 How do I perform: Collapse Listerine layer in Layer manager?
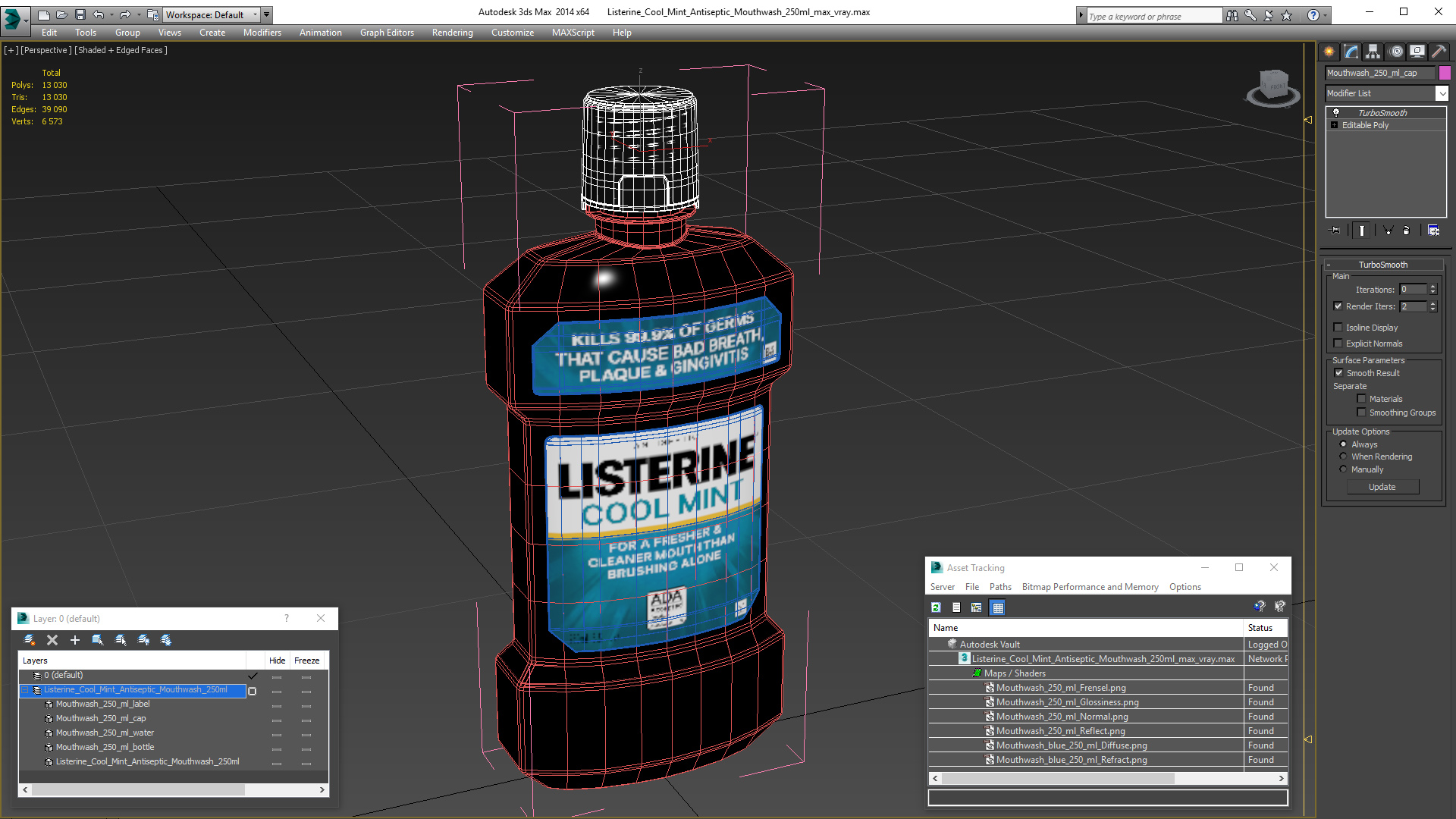(x=24, y=690)
